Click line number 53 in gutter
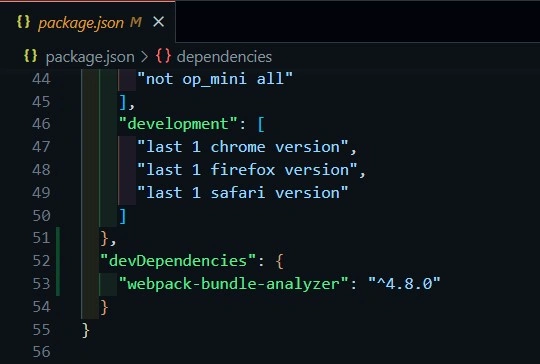Screen dimensions: 540x364 click(41, 284)
